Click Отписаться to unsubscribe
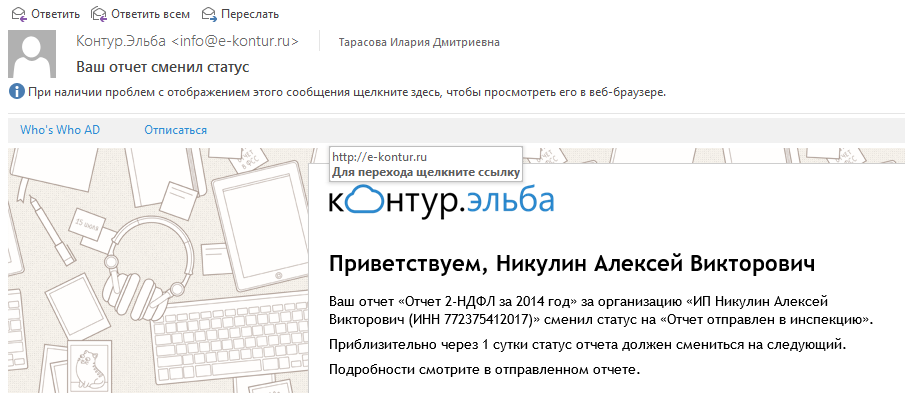905x393 pixels. (x=175, y=130)
